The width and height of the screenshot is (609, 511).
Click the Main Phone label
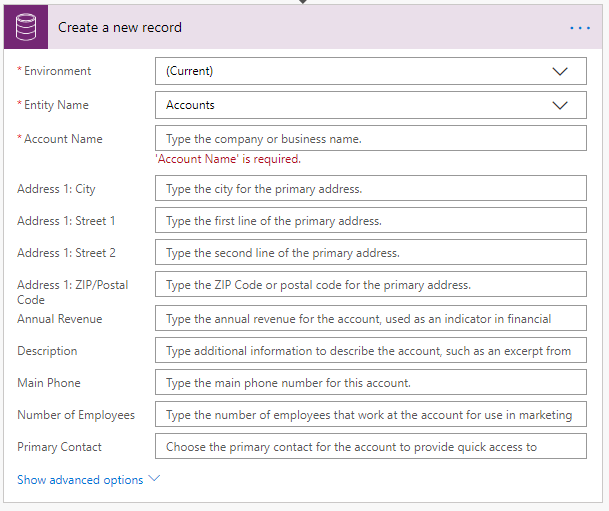[x=49, y=383]
